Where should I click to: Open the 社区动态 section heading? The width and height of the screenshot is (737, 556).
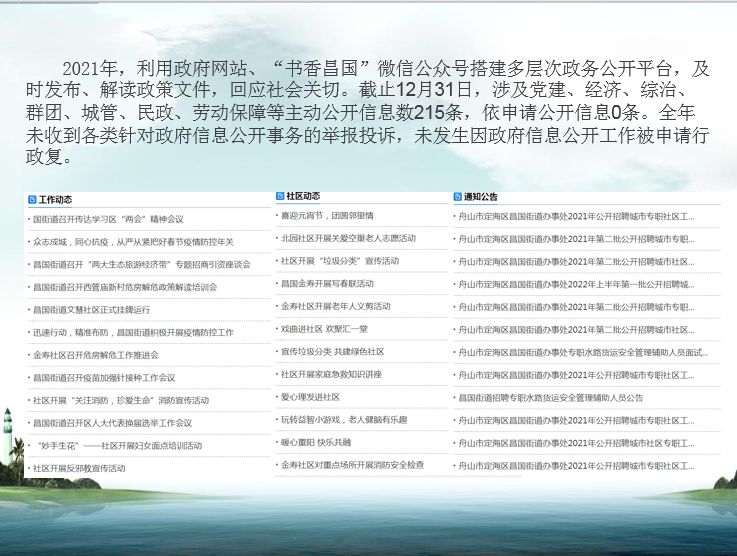coord(303,197)
